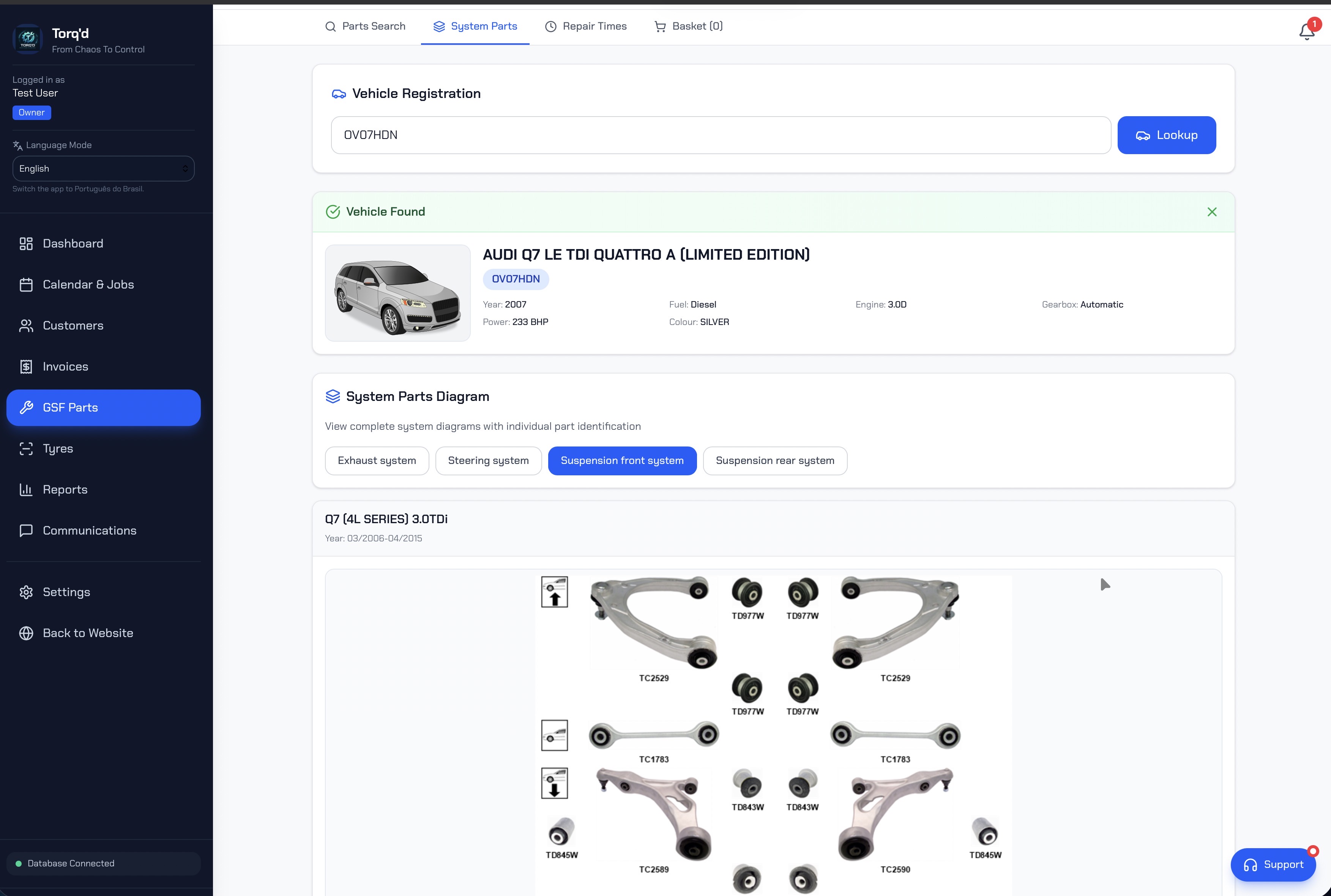The width and height of the screenshot is (1331, 896).
Task: Click the Repair Times clock icon
Action: [551, 26]
